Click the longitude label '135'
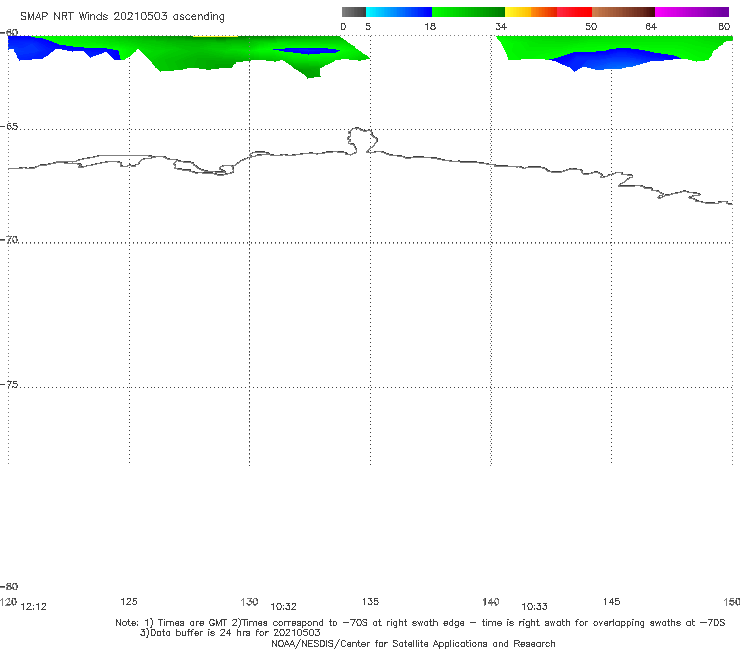 [370, 601]
